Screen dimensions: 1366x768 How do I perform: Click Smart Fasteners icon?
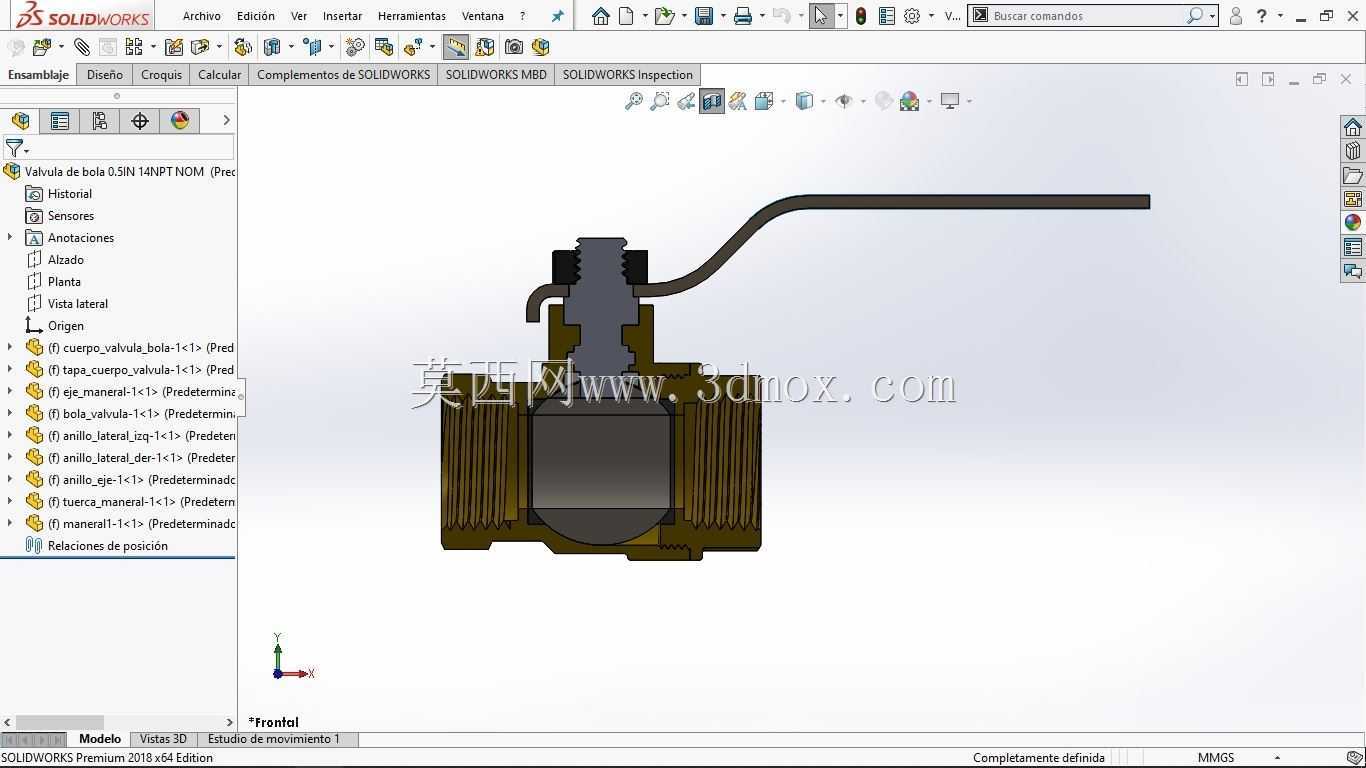tap(174, 47)
